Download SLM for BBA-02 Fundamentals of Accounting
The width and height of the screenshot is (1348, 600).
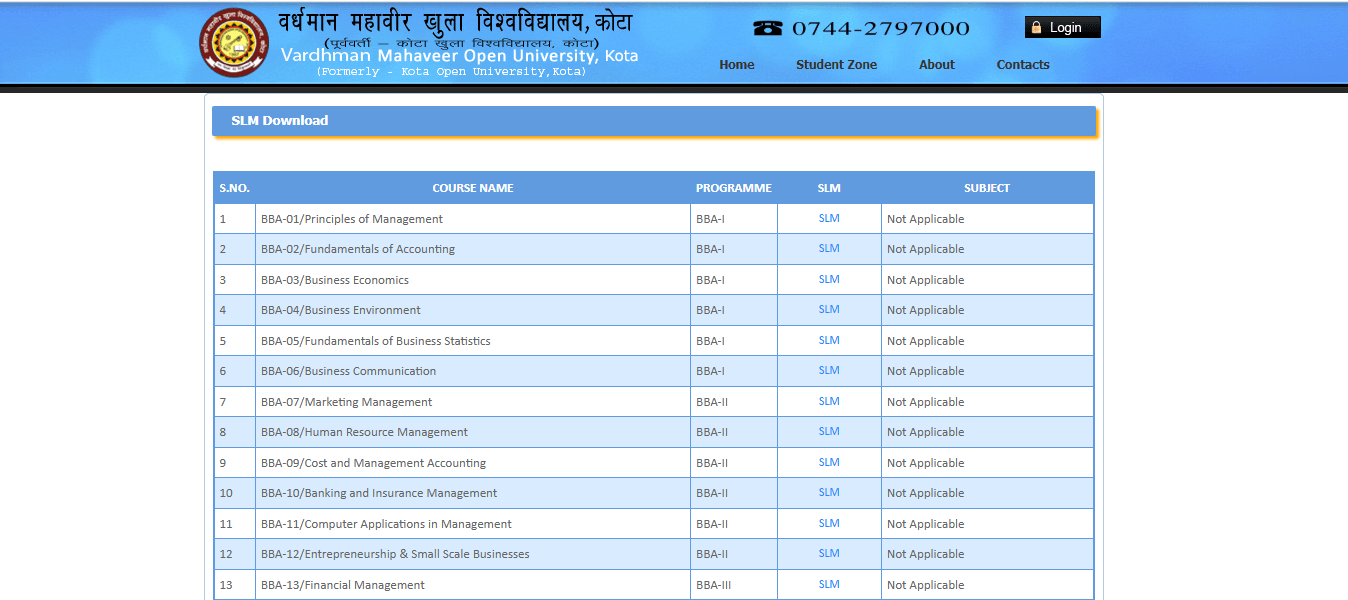(x=828, y=249)
